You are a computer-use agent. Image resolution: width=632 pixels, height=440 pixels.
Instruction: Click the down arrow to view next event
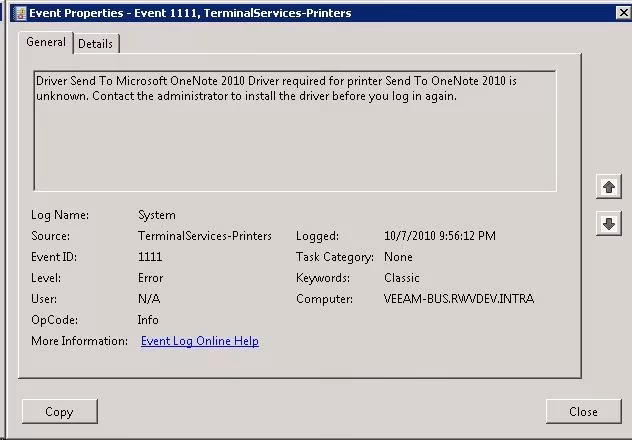tap(609, 224)
